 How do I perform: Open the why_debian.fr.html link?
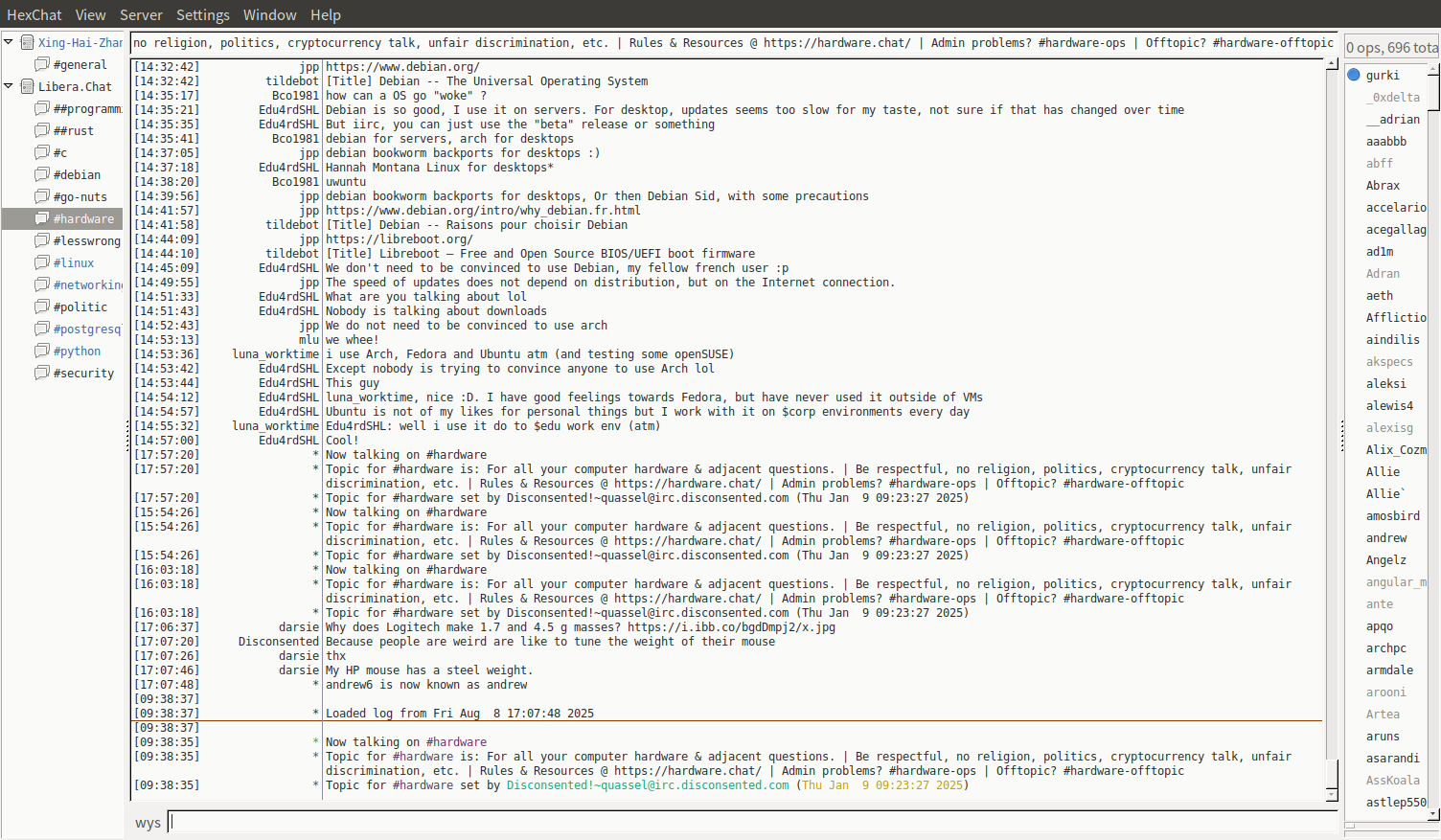pos(483,211)
